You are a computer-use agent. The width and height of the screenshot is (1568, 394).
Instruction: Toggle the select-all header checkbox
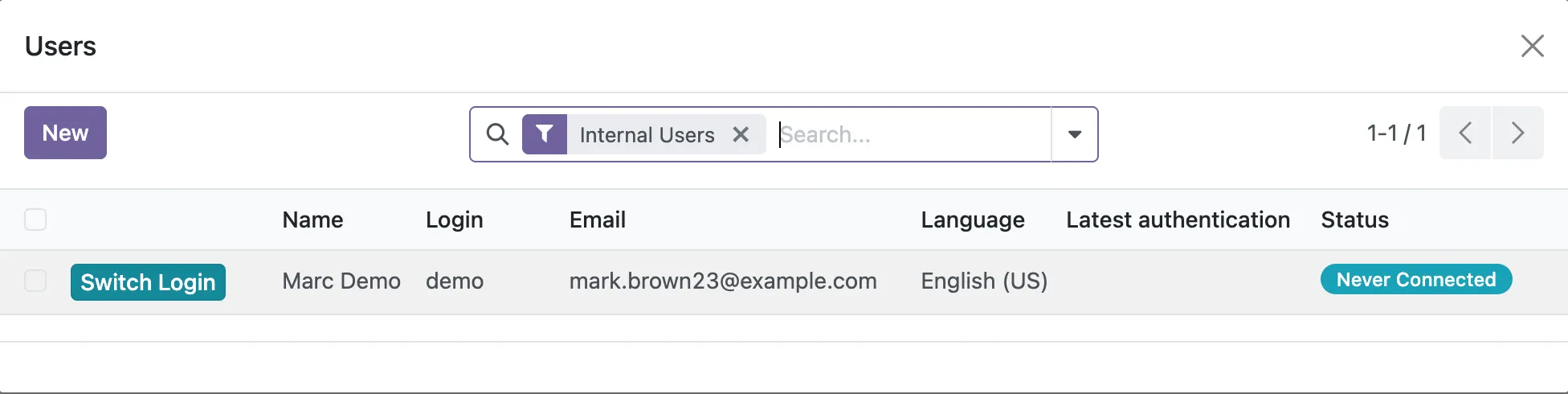pyautogui.click(x=35, y=220)
